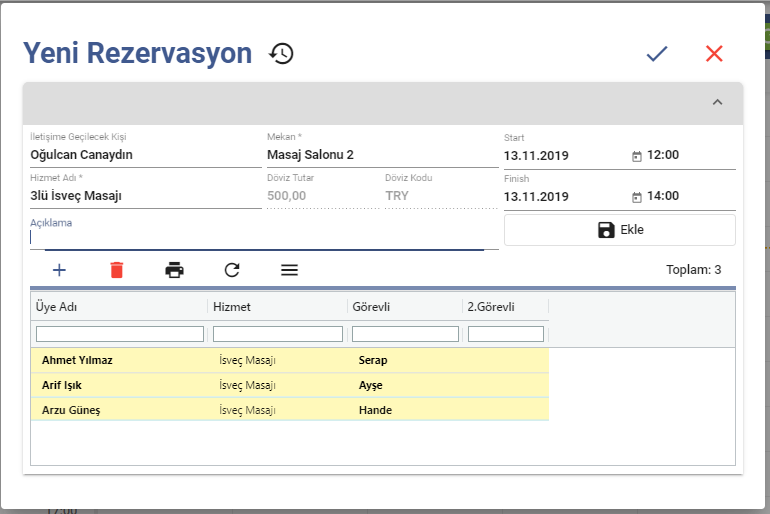Image resolution: width=770 pixels, height=514 pixels.
Task: Collapse the reservation form panel chevron
Action: (x=717, y=102)
